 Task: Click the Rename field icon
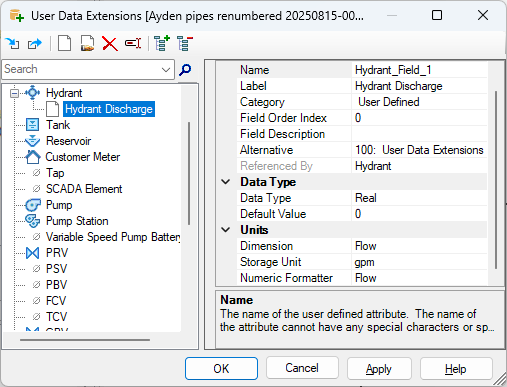point(133,43)
